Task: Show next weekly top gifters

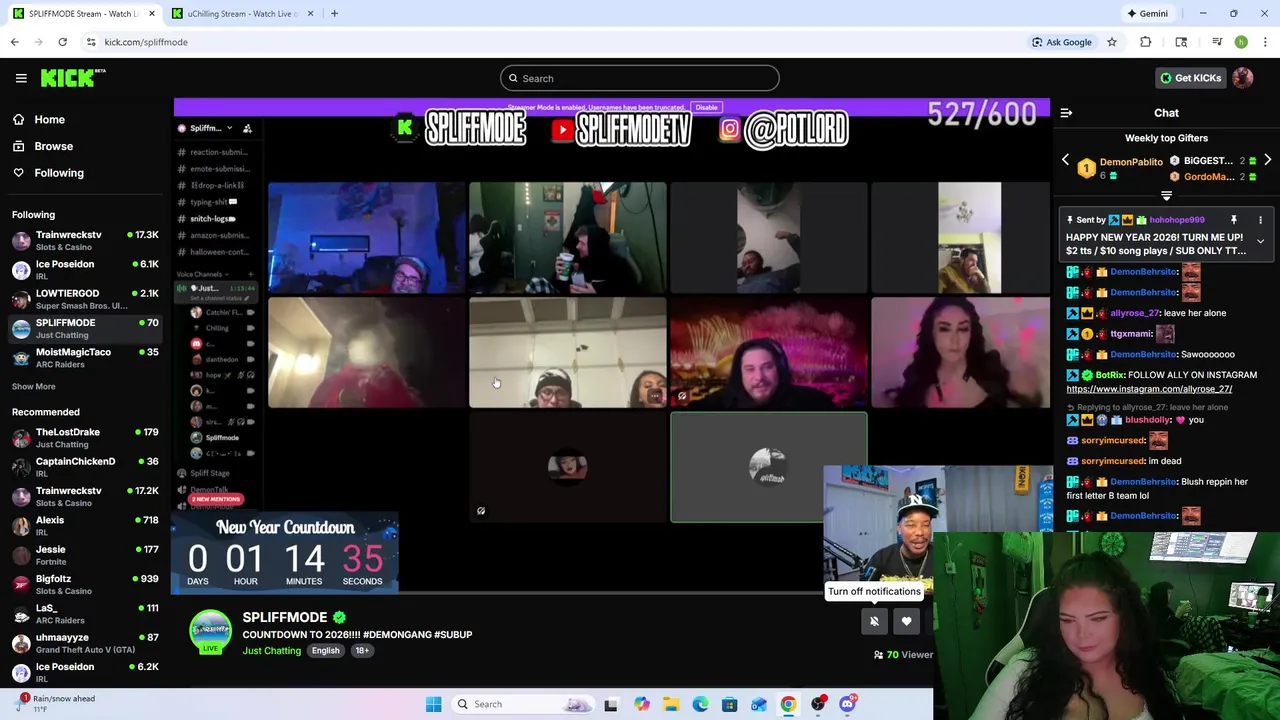Action: coord(1267,160)
